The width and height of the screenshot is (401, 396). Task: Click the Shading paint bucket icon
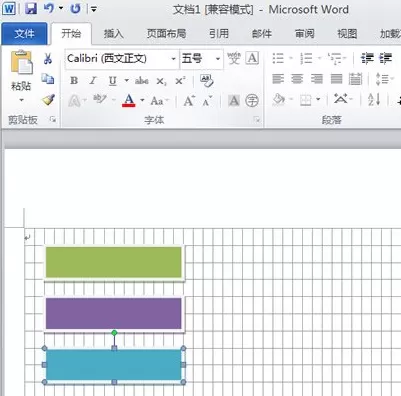[x=279, y=100]
